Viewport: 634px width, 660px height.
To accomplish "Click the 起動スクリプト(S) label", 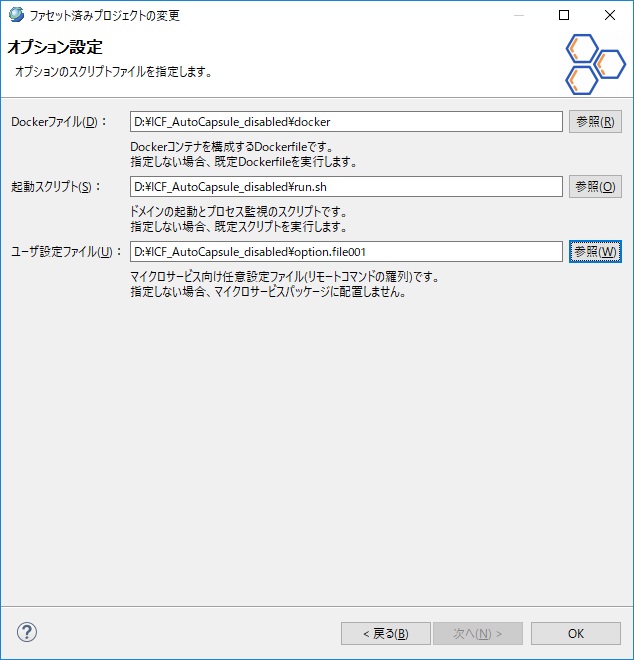I will (x=56, y=187).
